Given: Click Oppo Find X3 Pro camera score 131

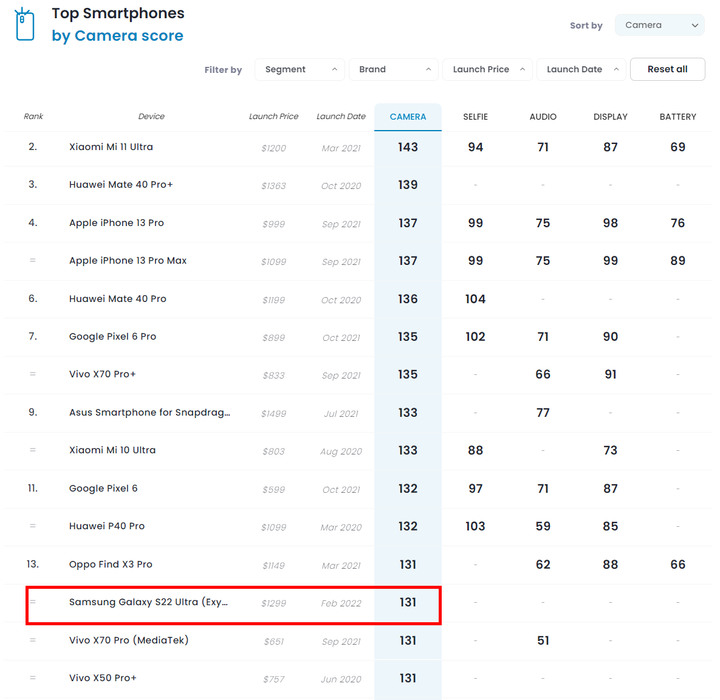Looking at the screenshot, I should coord(408,565).
